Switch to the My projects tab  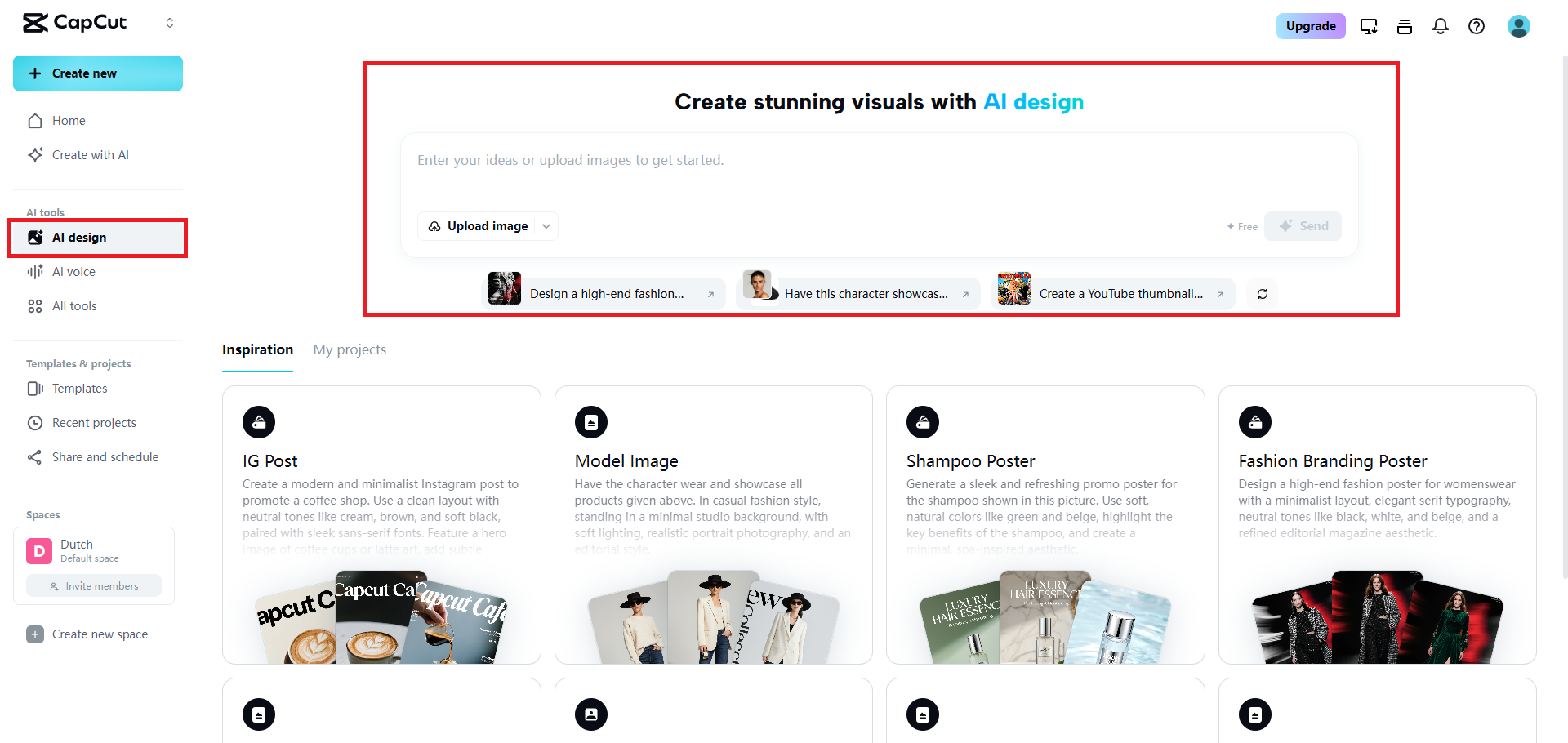(350, 349)
